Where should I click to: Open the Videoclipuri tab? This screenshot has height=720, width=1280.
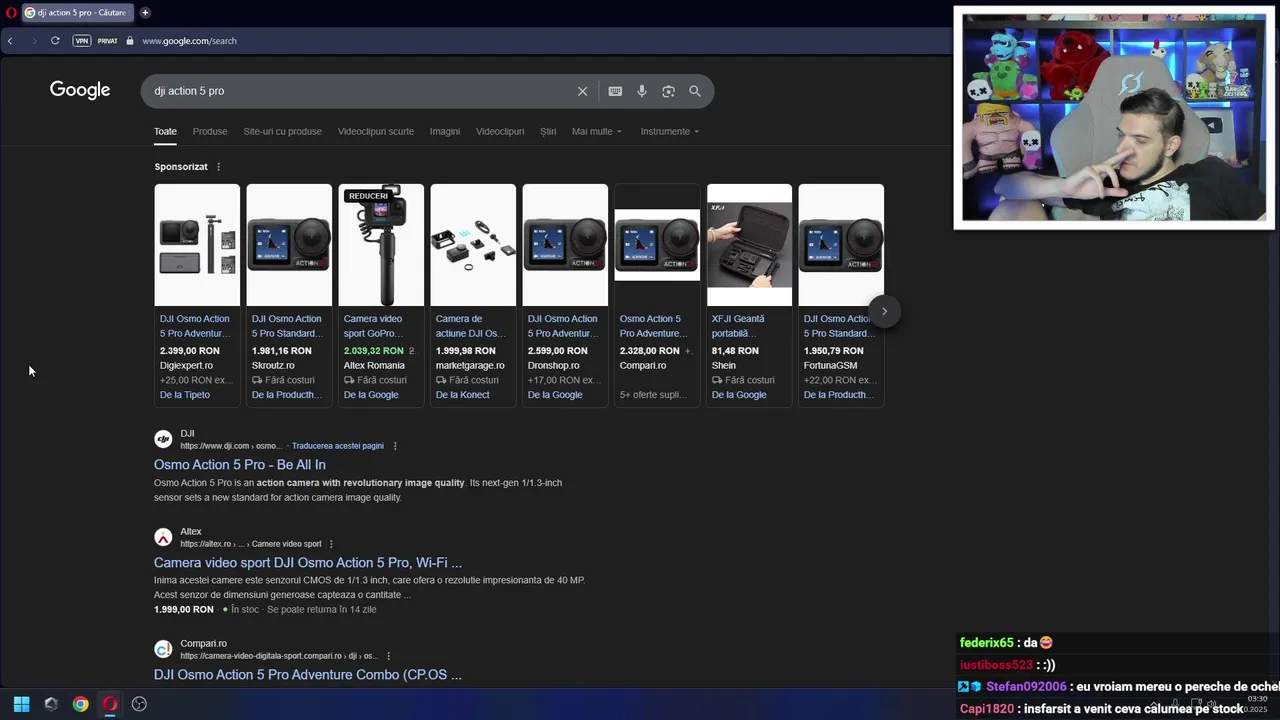point(500,131)
